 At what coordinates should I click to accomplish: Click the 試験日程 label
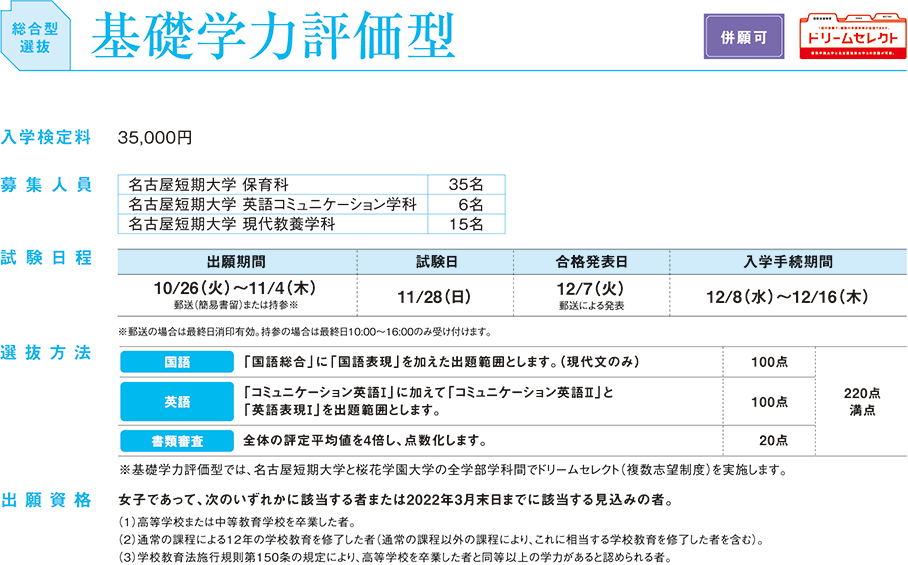pyautogui.click(x=46, y=258)
